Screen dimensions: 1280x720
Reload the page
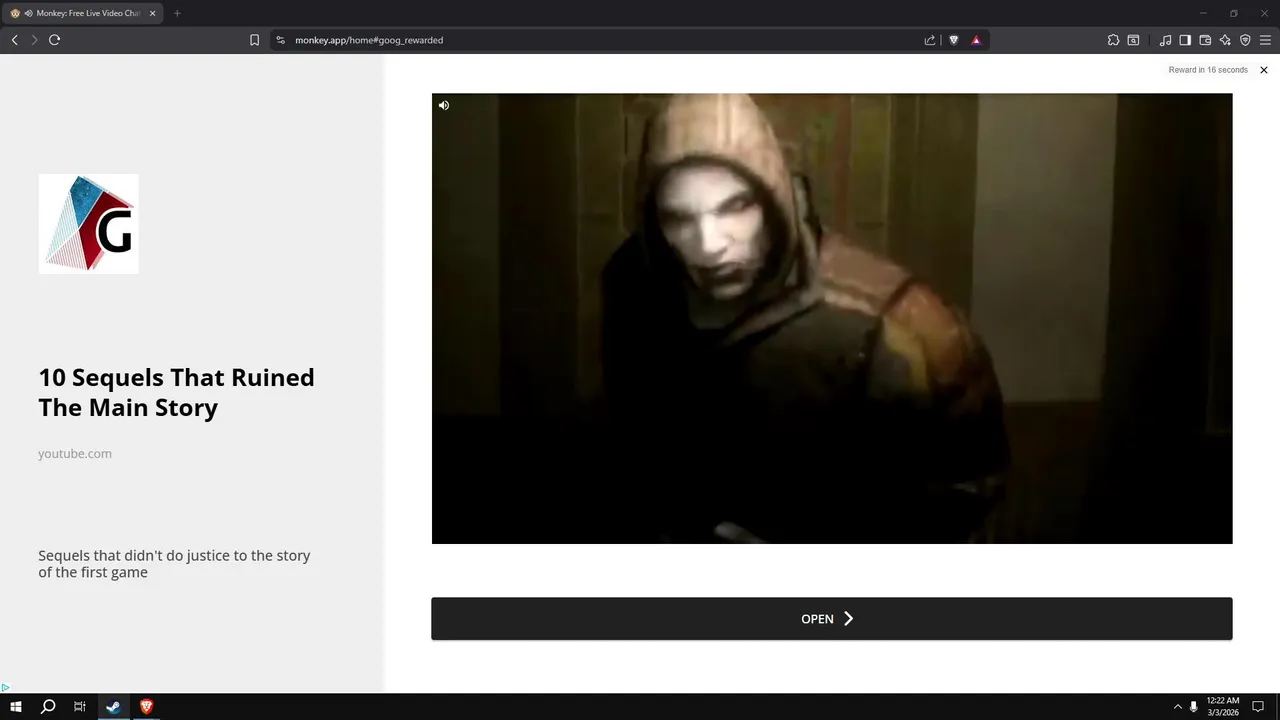54,40
